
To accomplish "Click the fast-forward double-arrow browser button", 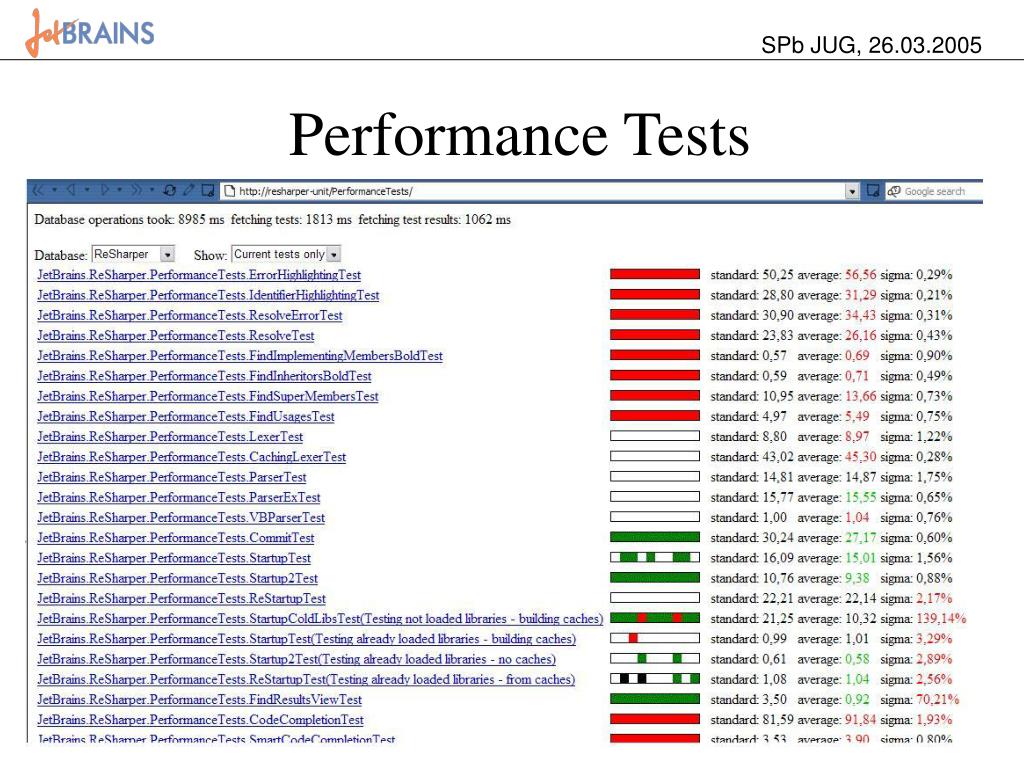I will tap(136, 191).
